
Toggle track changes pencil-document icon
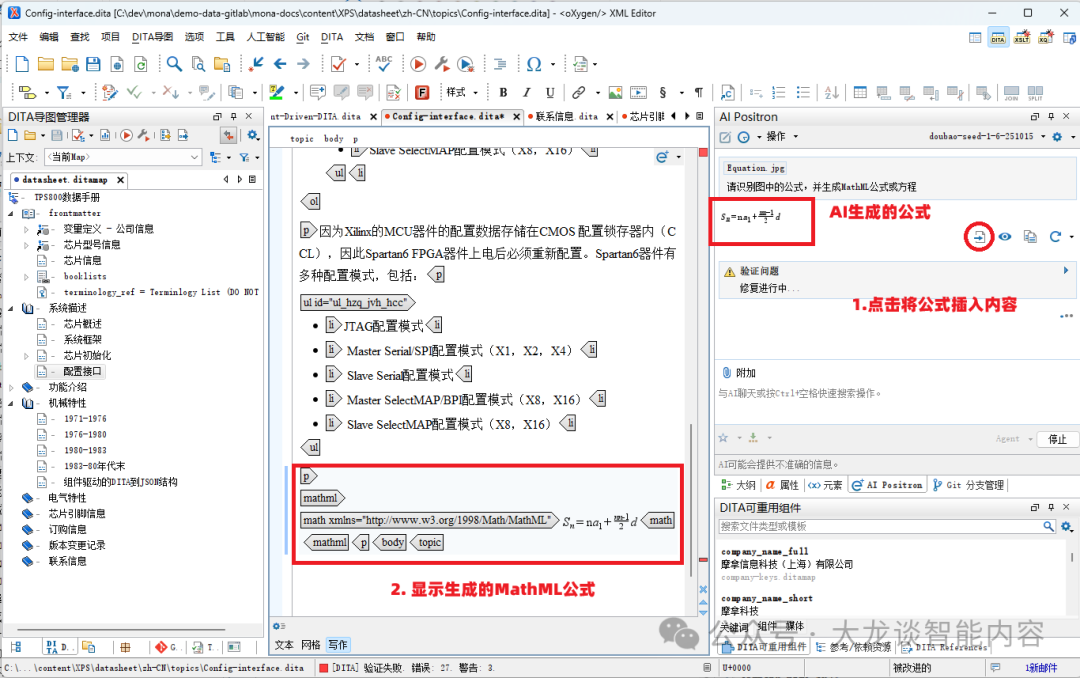(x=109, y=92)
